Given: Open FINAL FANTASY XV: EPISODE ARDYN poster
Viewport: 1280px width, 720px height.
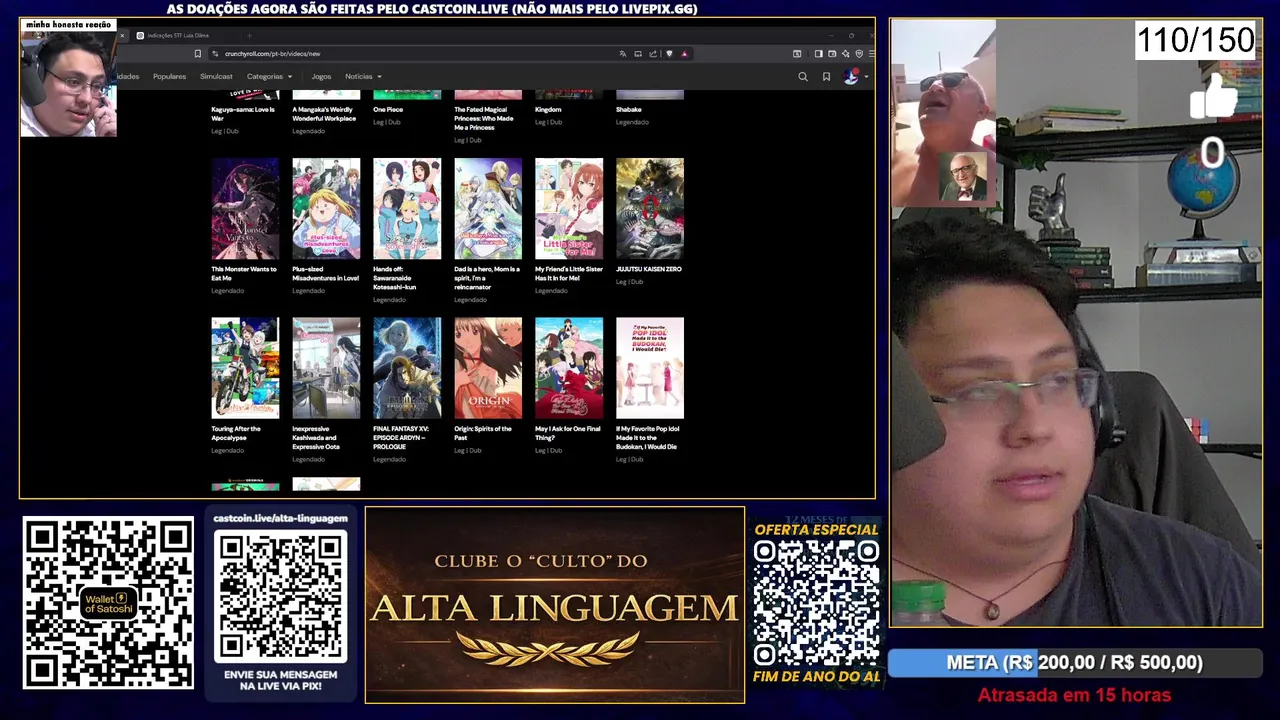Looking at the screenshot, I should tap(407, 368).
